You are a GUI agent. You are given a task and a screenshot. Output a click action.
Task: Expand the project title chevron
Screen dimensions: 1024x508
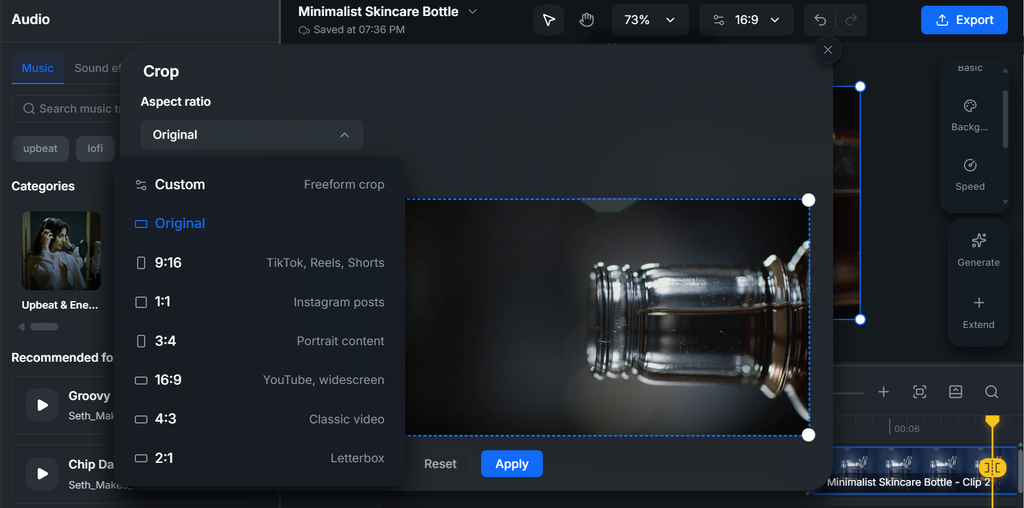[473, 12]
